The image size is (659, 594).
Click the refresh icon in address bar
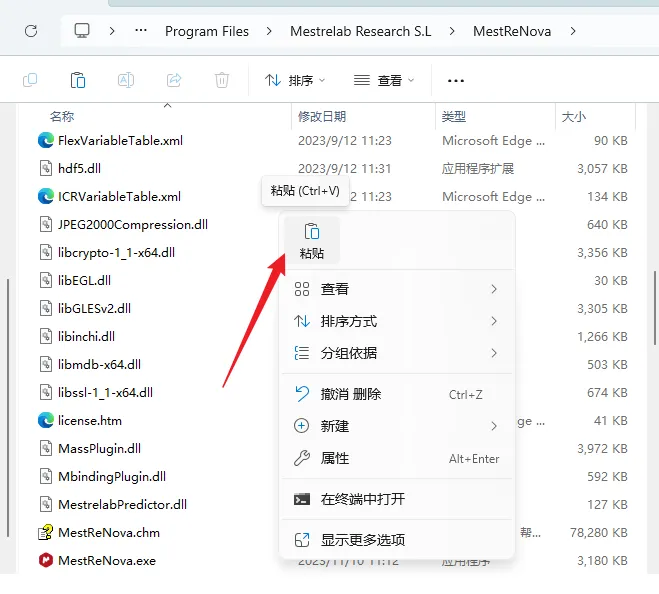pos(31,31)
